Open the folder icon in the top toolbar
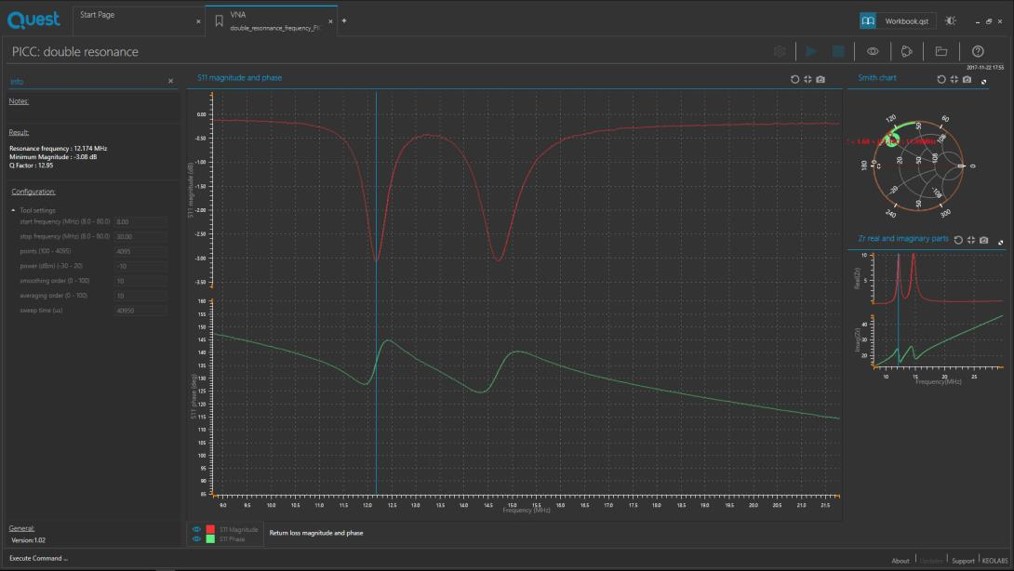The height and width of the screenshot is (571, 1014). coord(941,51)
